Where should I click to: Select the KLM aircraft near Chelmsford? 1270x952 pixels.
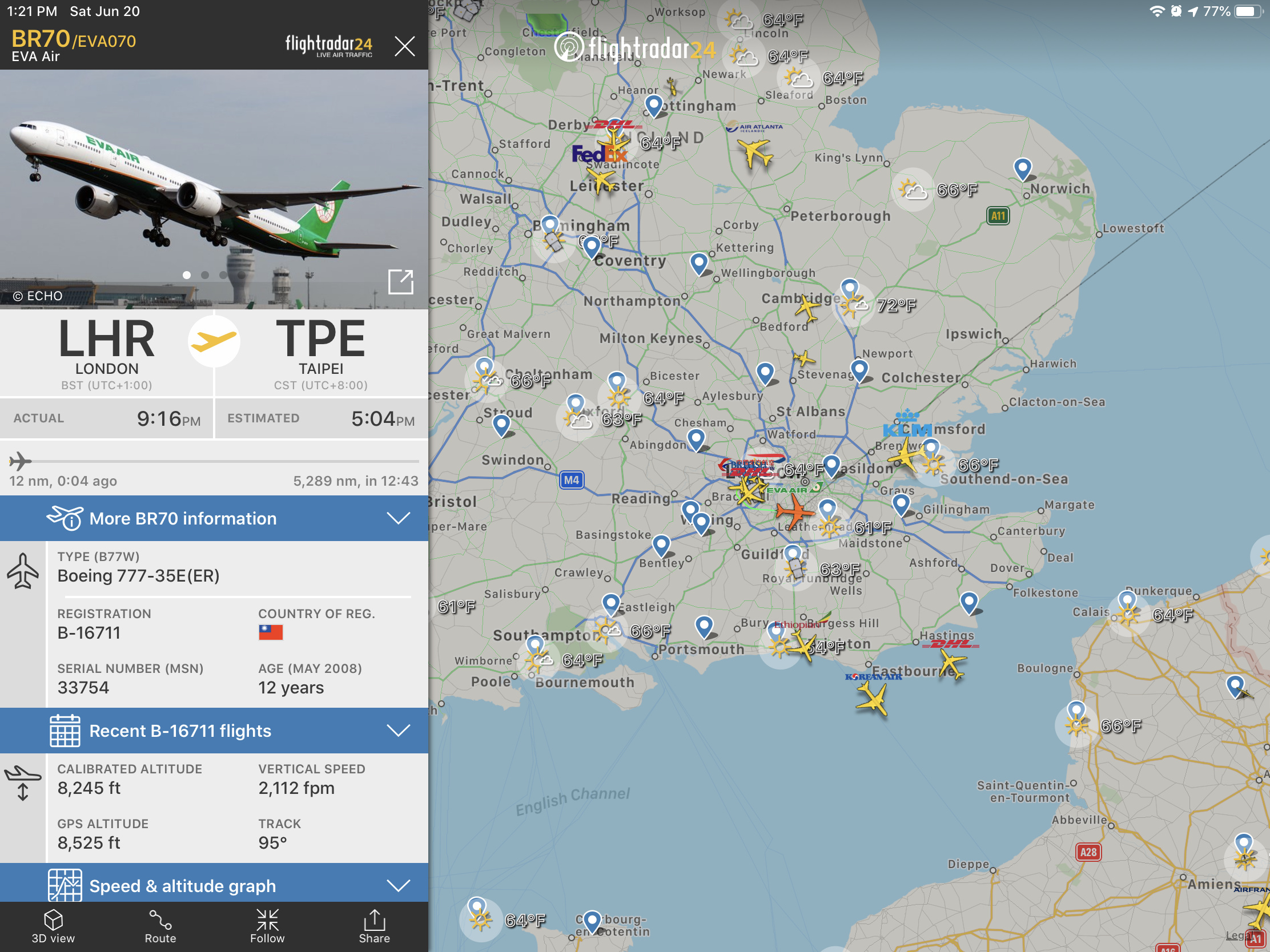(906, 454)
